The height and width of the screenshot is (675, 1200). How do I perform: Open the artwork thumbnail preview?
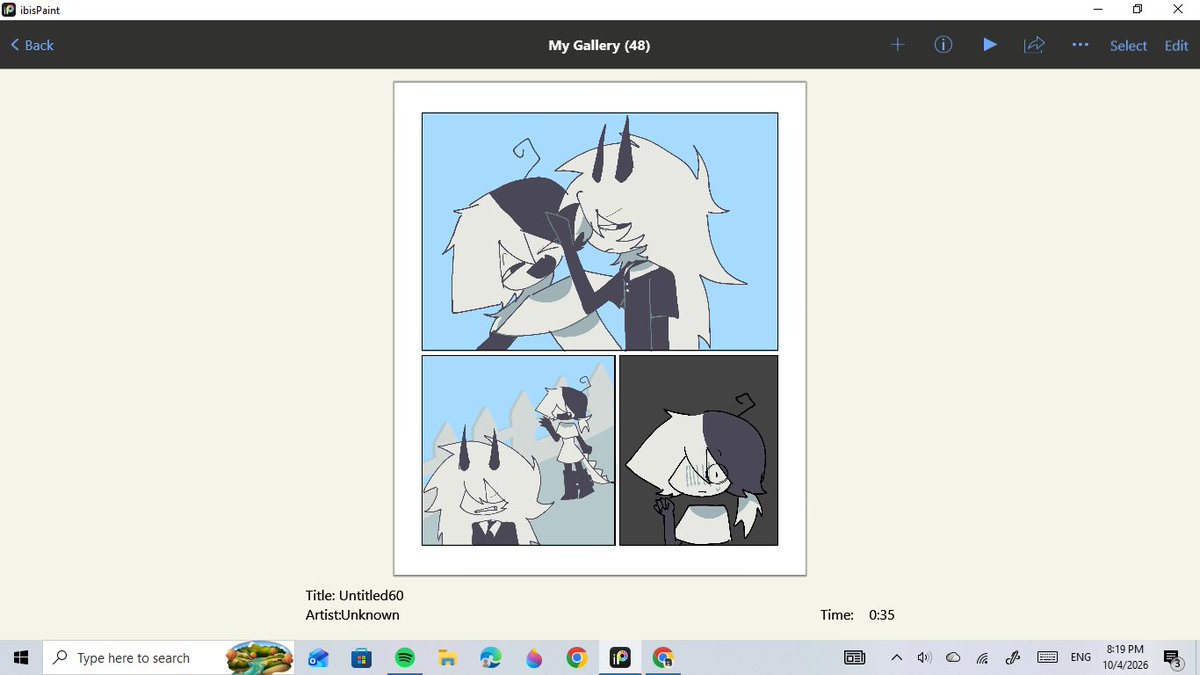point(600,328)
